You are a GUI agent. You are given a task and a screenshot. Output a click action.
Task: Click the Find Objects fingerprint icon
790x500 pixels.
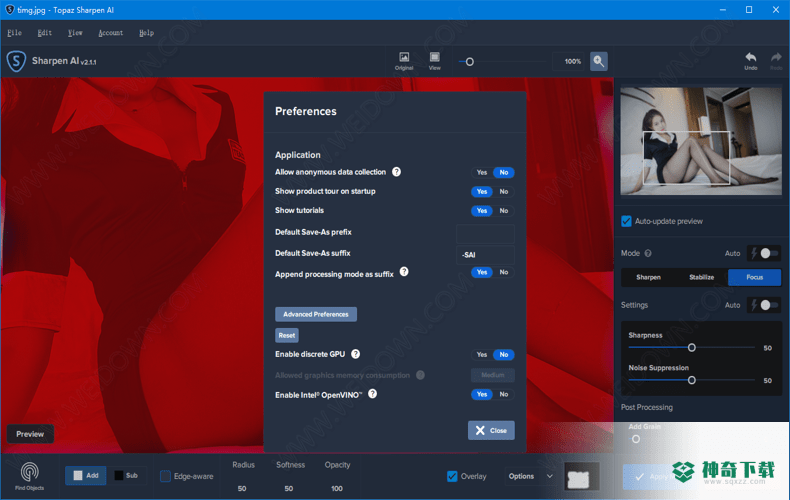(x=29, y=476)
